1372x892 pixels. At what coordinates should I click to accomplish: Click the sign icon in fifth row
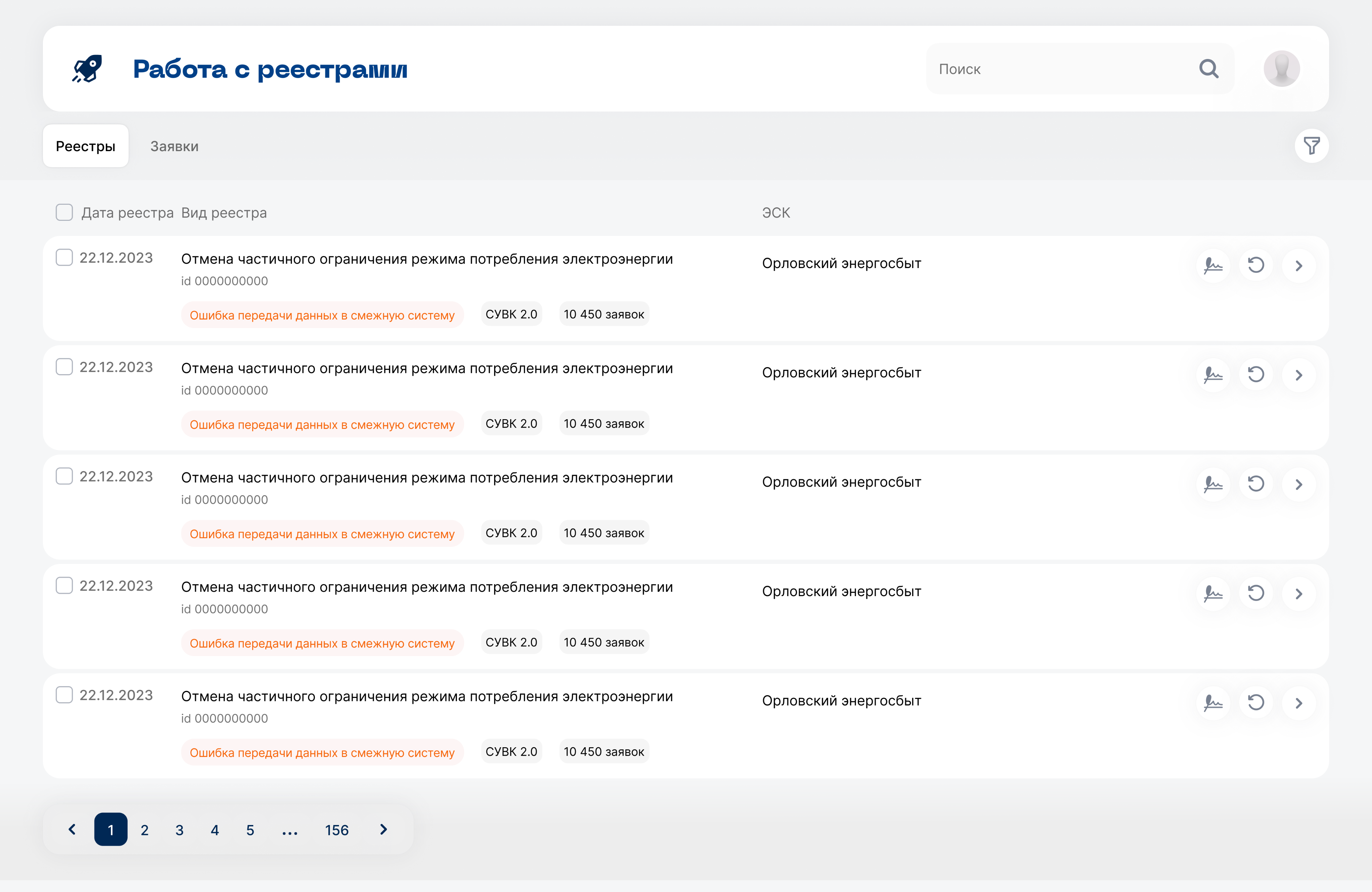point(1213,702)
